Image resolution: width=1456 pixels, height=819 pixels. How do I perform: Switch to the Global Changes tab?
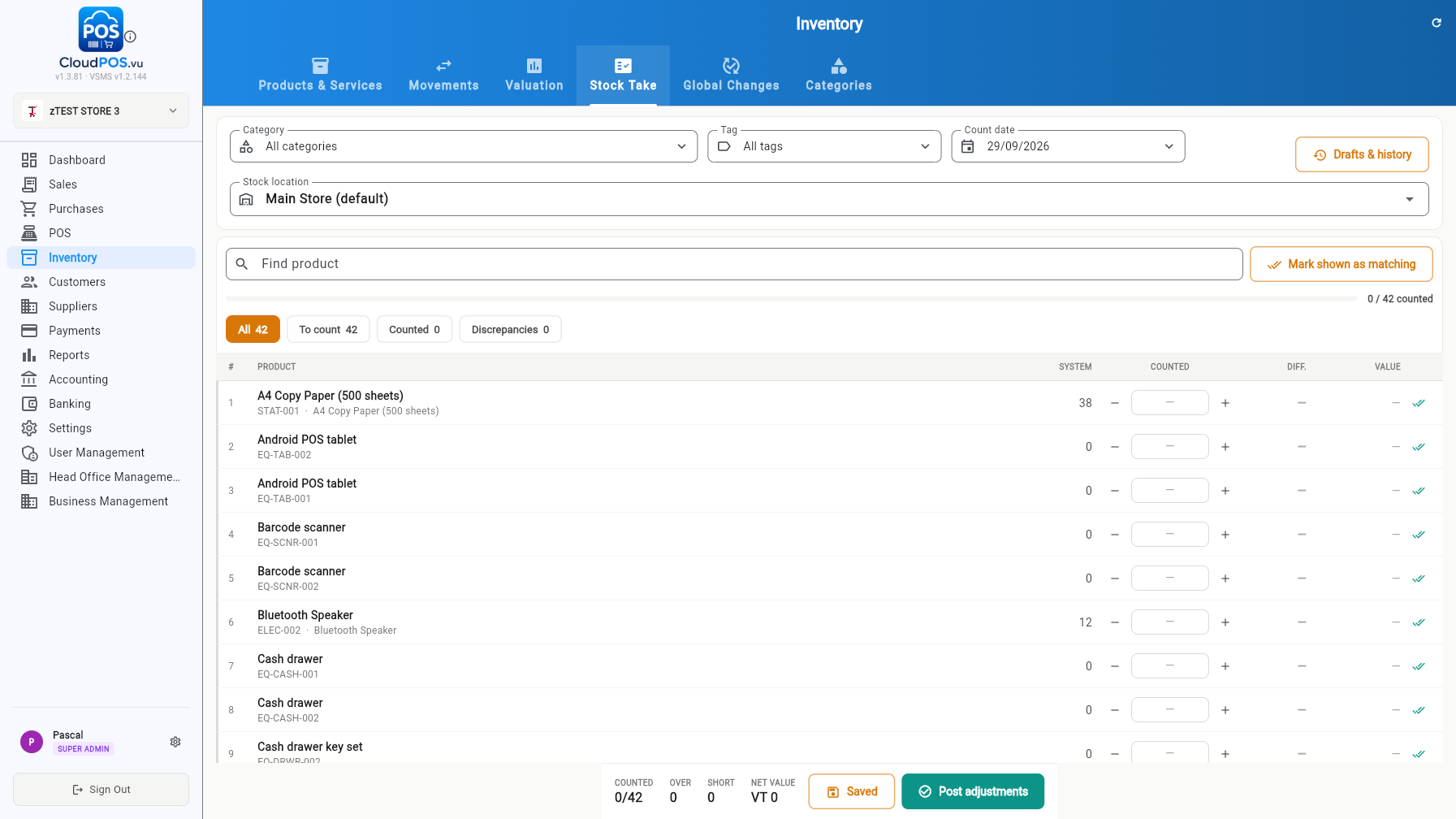tap(731, 75)
